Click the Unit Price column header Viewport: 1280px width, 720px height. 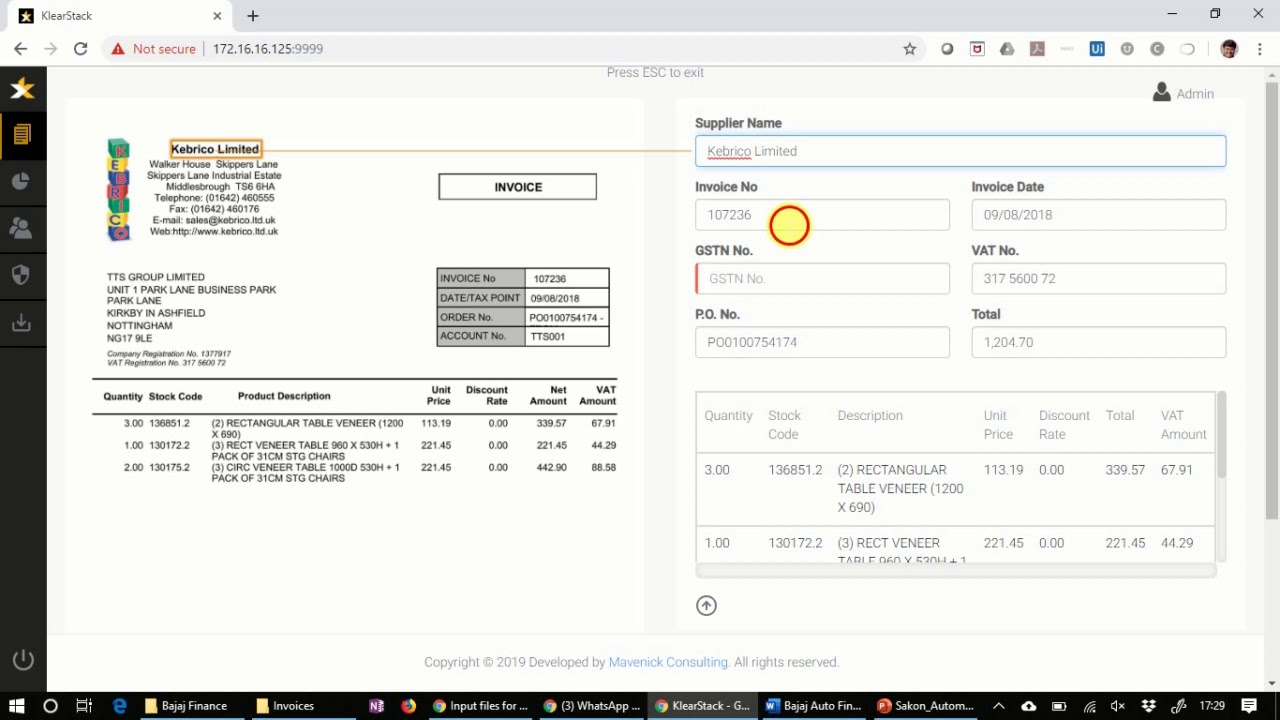[x=998, y=425]
